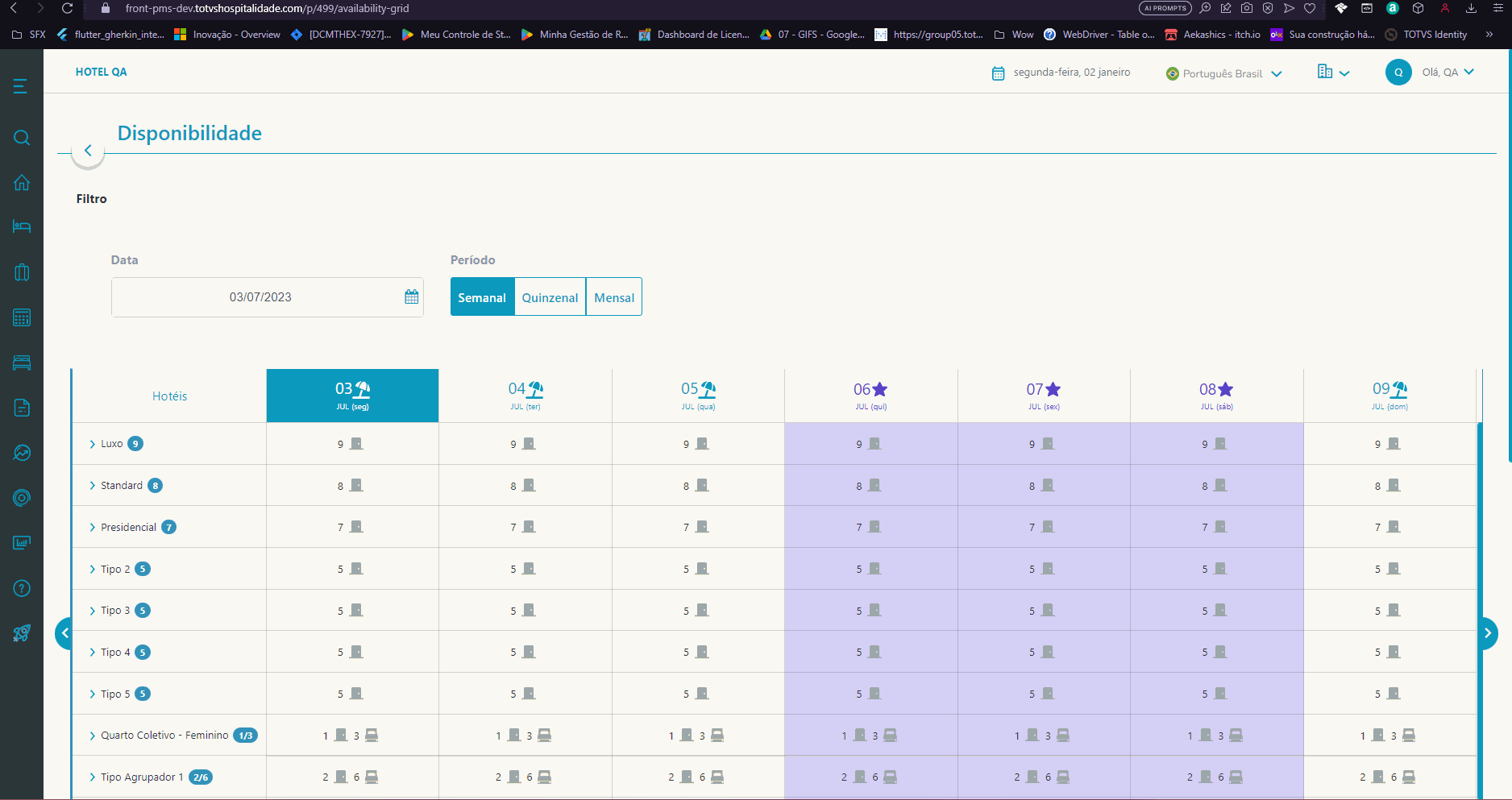Expand the Standard room type row

click(92, 486)
